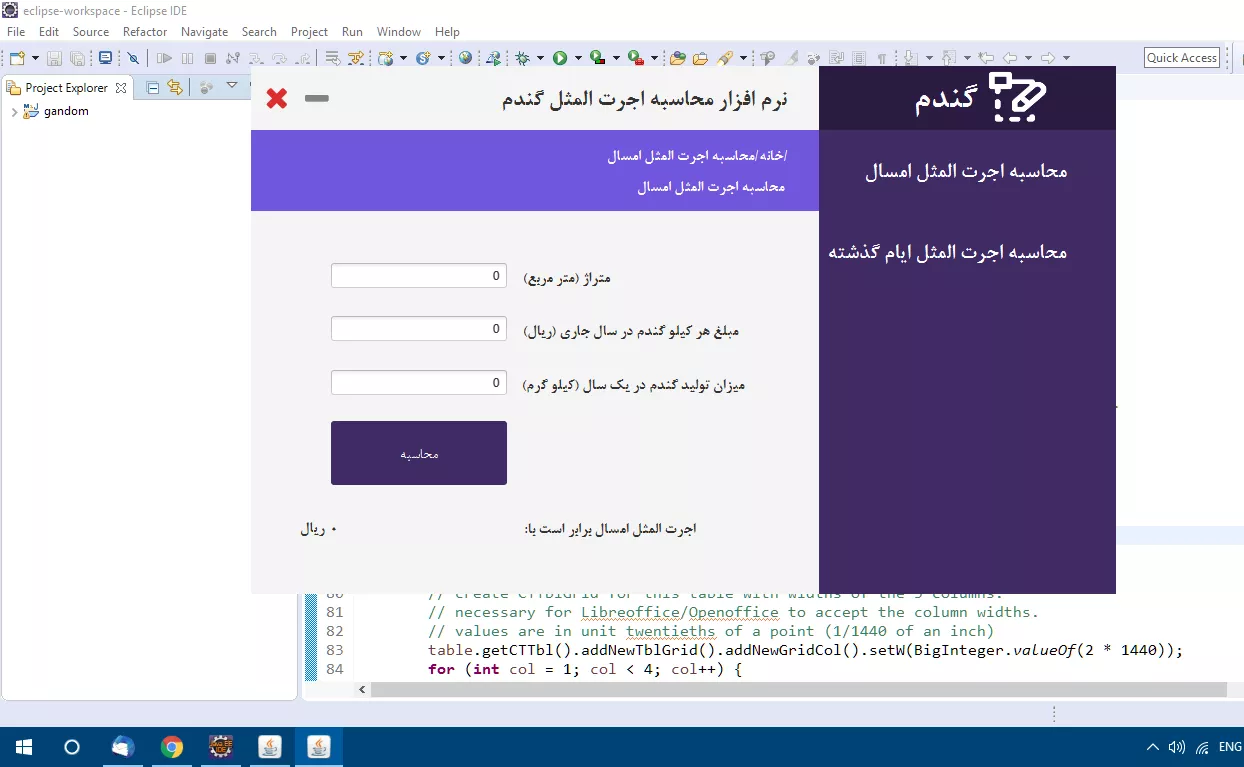The image size is (1244, 767).
Task: Open the Window menu
Action: click(399, 32)
